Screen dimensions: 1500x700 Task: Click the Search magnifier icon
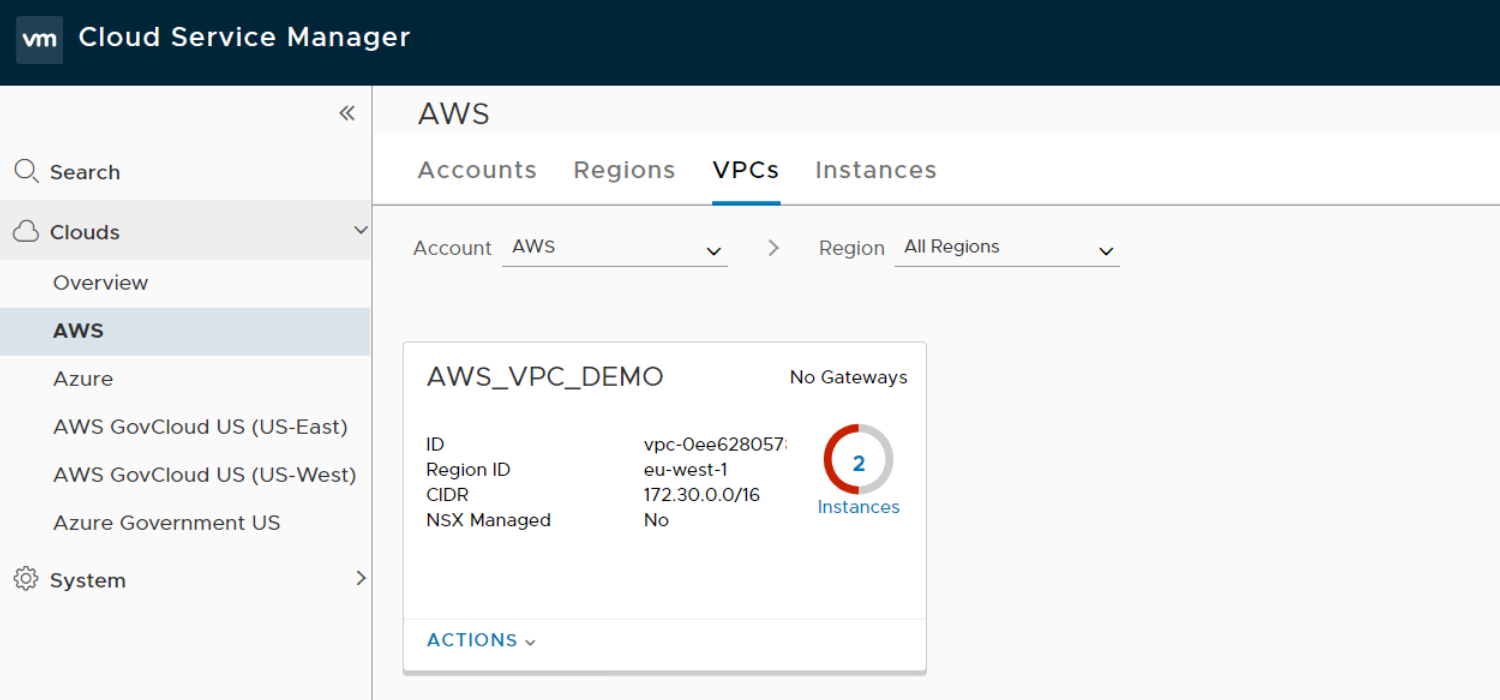coord(26,171)
